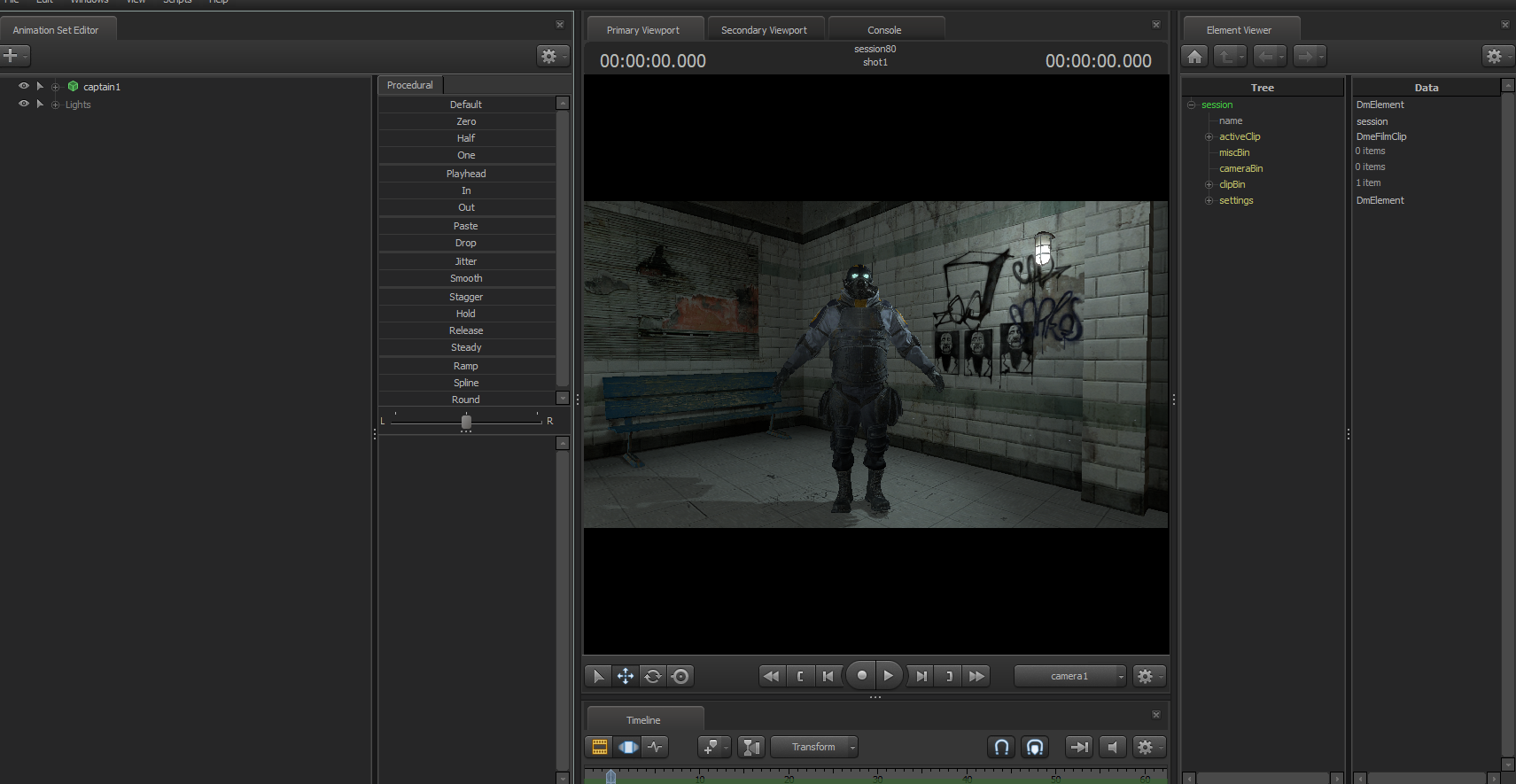1516x784 pixels.
Task: Apply the Jitter procedural preset
Action: (x=466, y=261)
